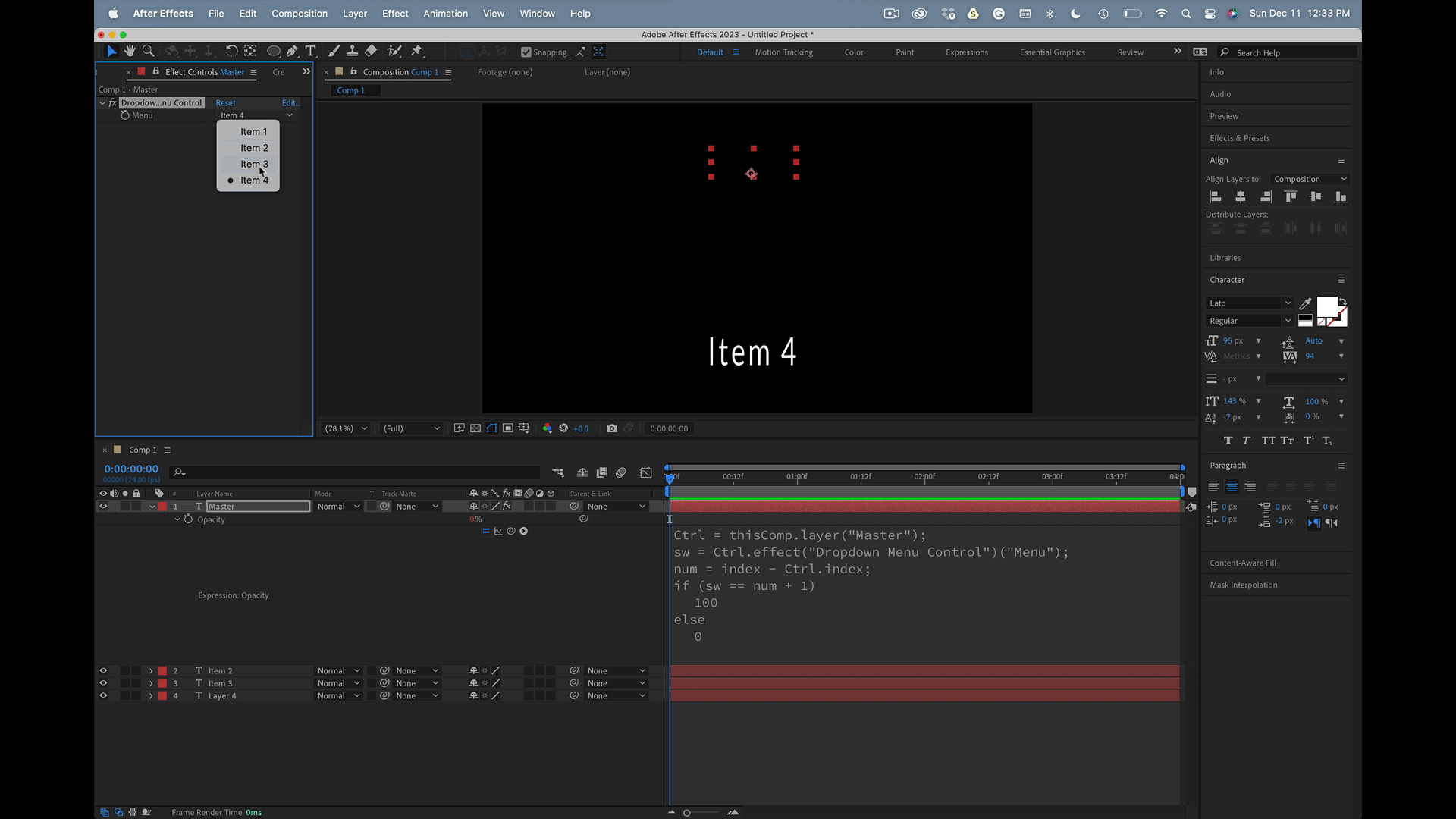The width and height of the screenshot is (1456, 819).
Task: Expand the Item 3 layer properties
Action: (x=151, y=683)
